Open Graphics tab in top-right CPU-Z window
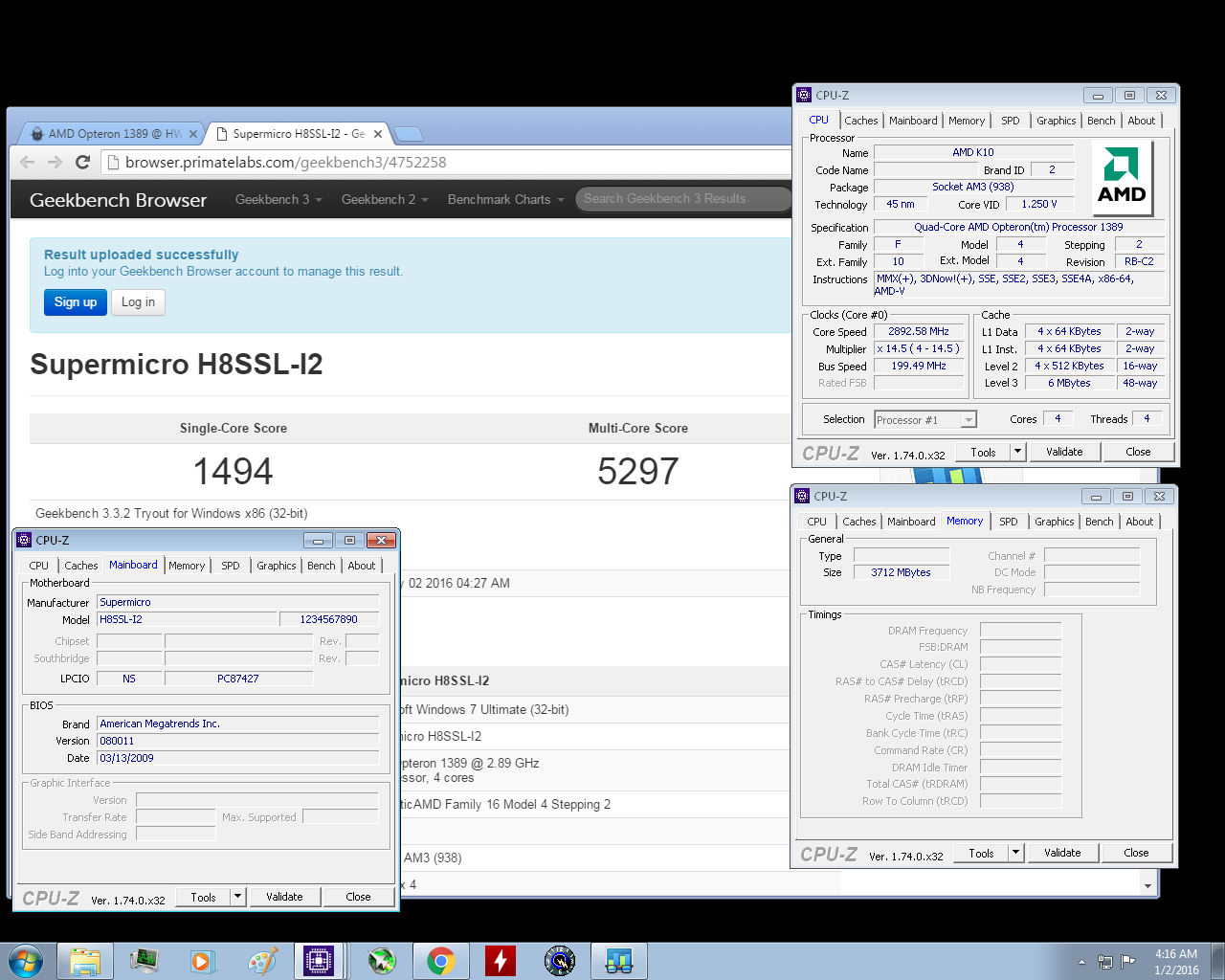 tap(1057, 121)
